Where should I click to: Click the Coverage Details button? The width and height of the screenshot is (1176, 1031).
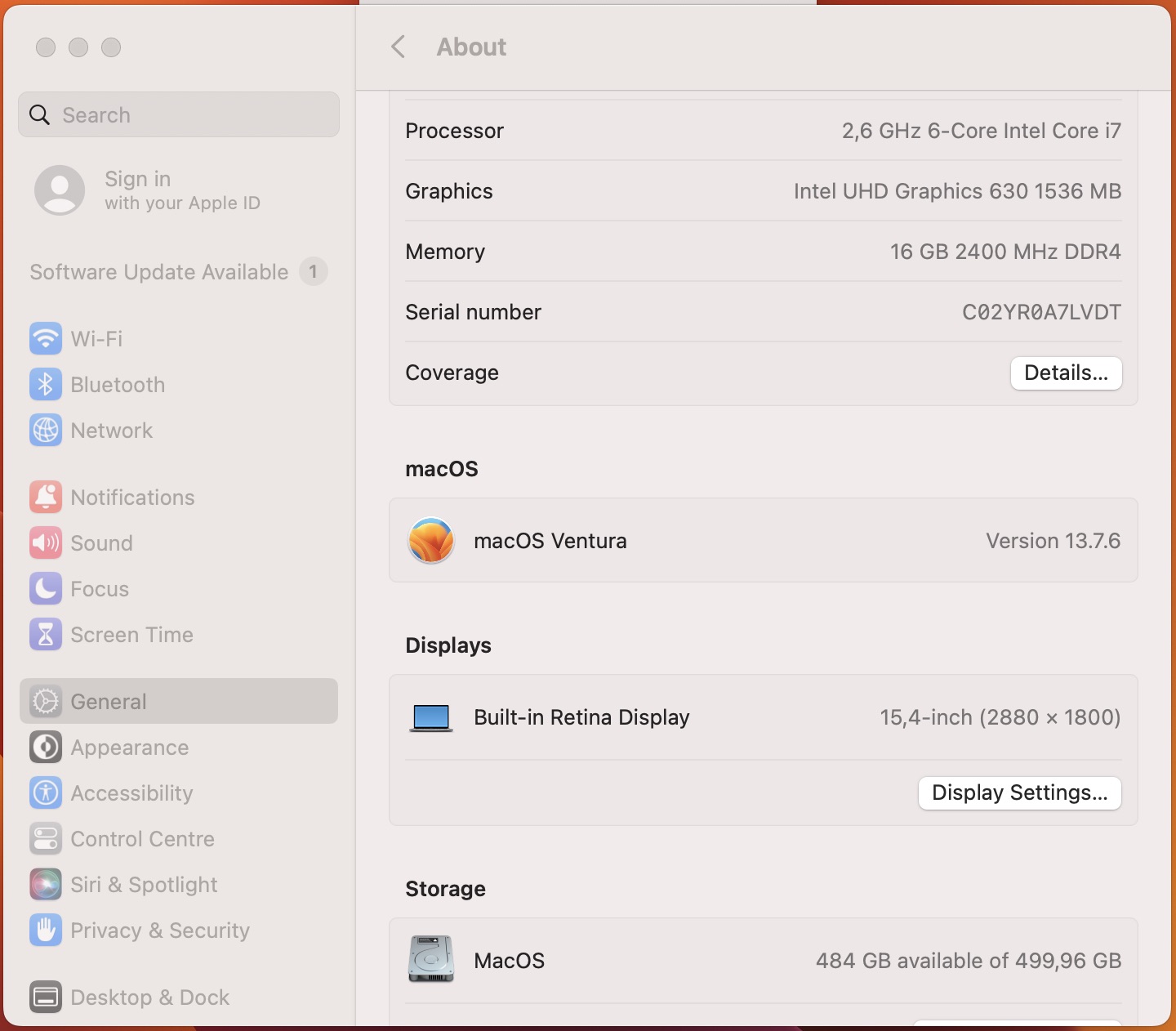[1066, 373]
